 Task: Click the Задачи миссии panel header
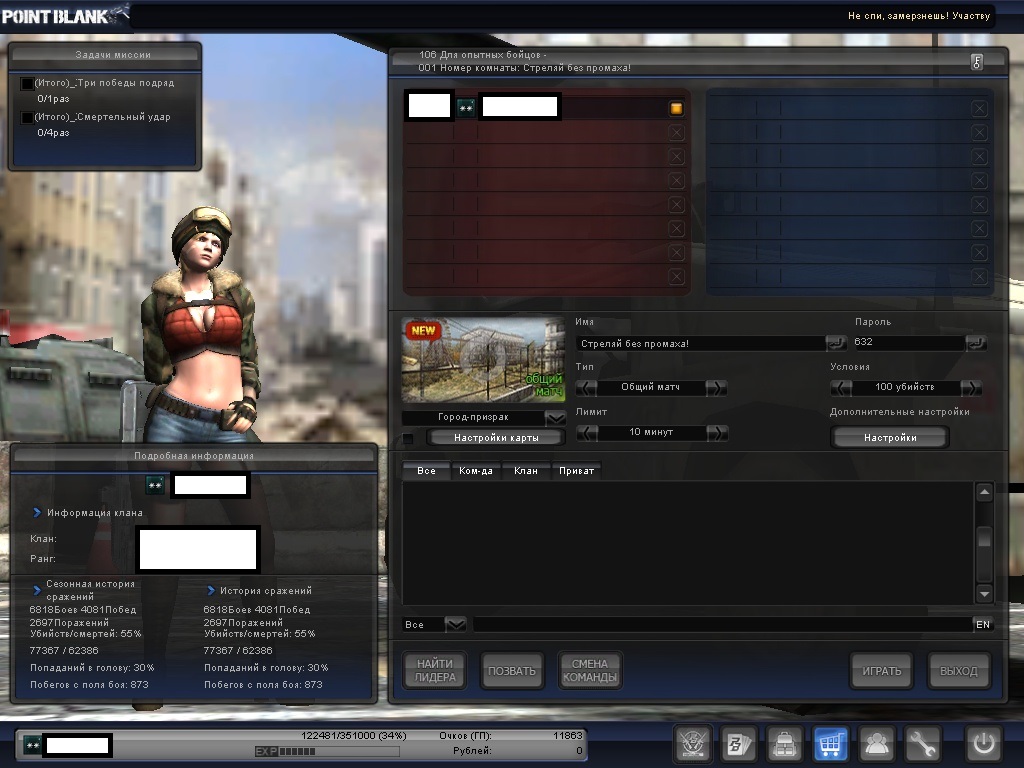coord(105,55)
